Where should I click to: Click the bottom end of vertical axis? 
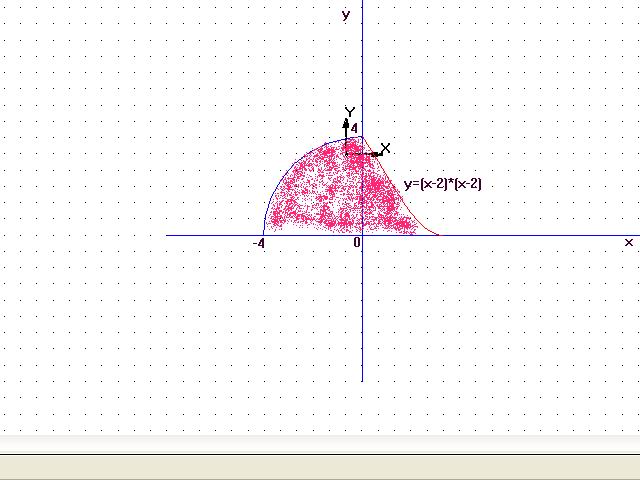pos(362,380)
